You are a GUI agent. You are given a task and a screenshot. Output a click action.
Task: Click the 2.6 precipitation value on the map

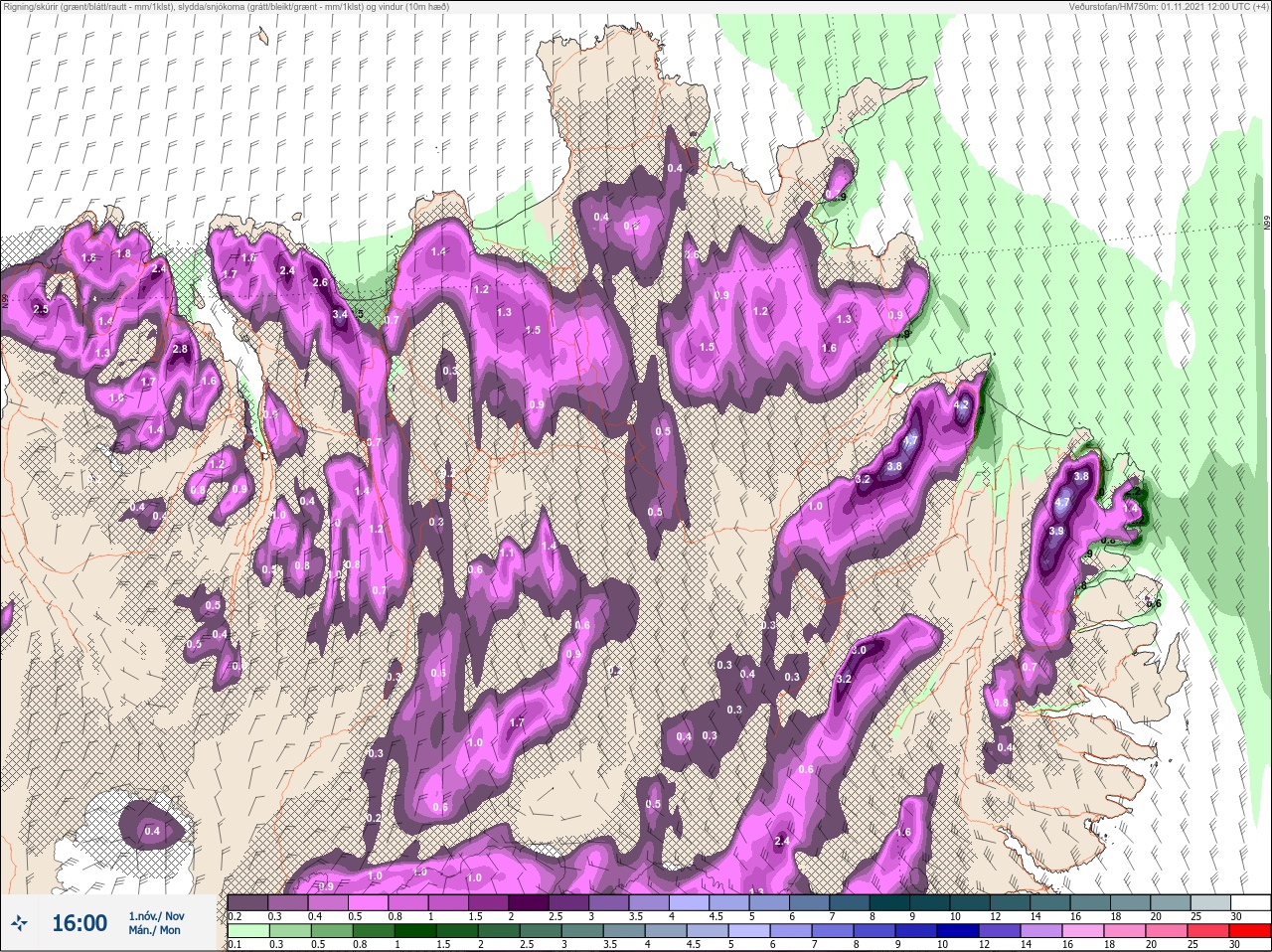coord(320,282)
